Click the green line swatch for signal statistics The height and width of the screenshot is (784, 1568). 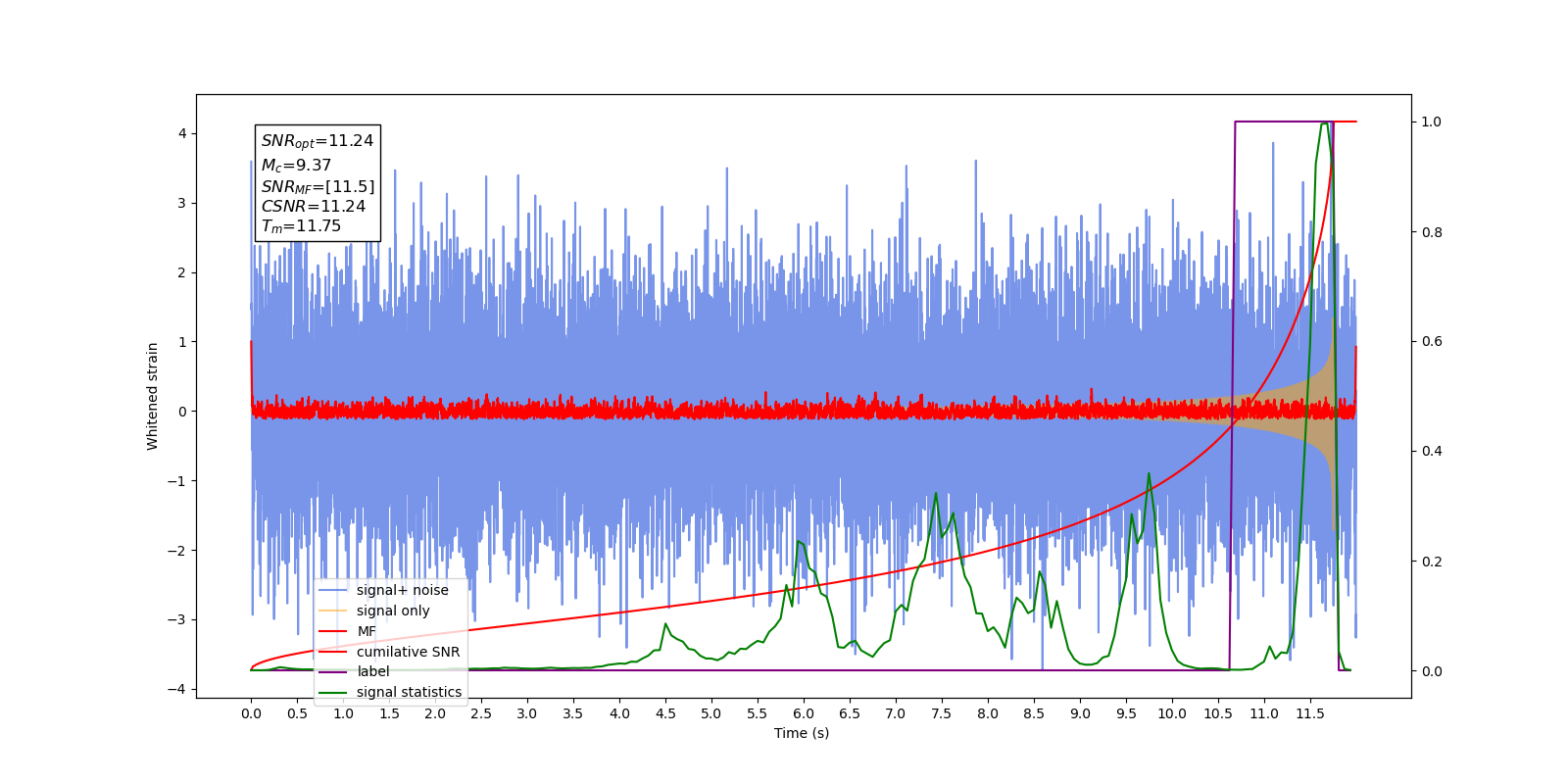click(x=333, y=692)
